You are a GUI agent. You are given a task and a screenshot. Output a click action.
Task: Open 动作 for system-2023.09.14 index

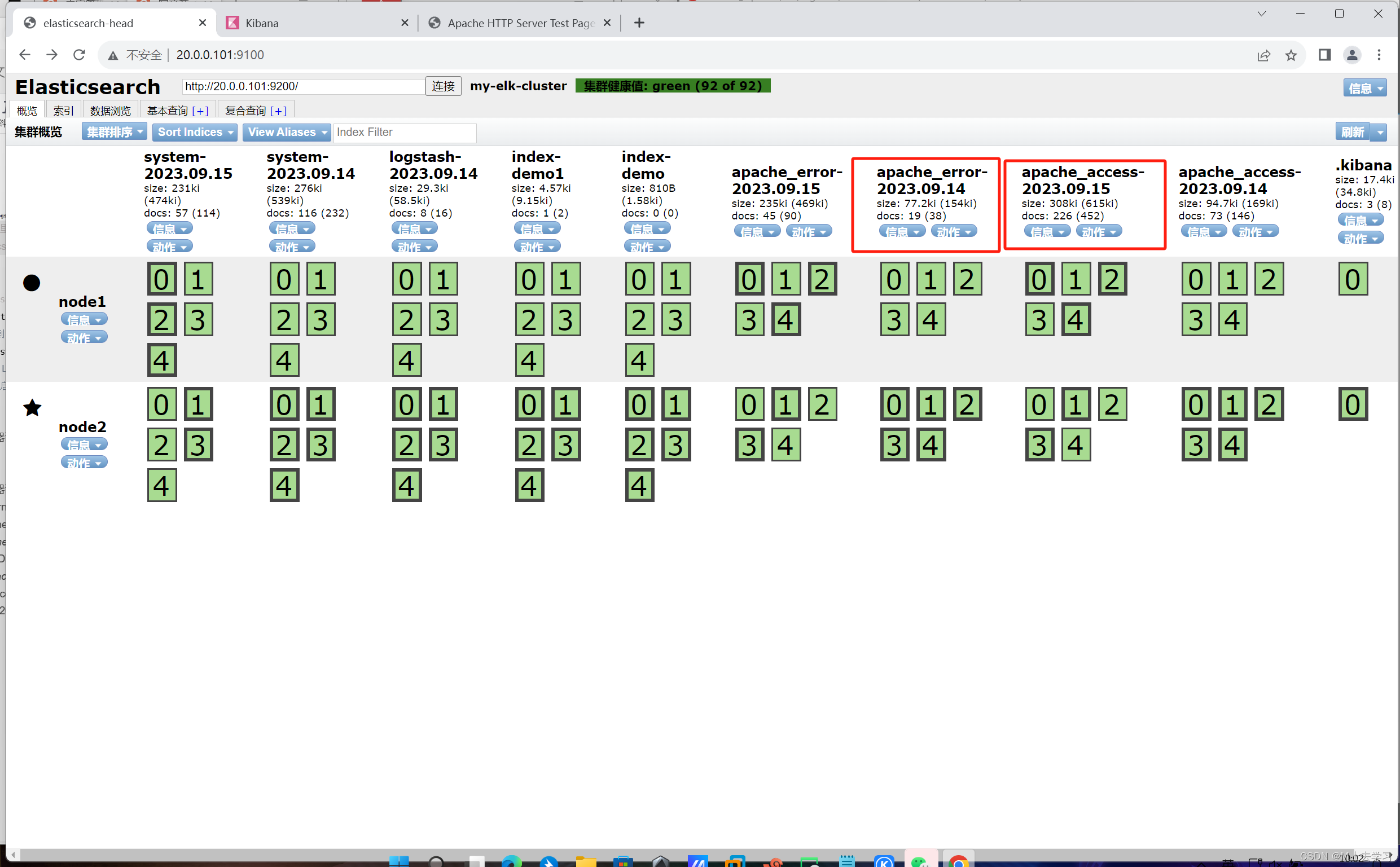click(x=292, y=247)
